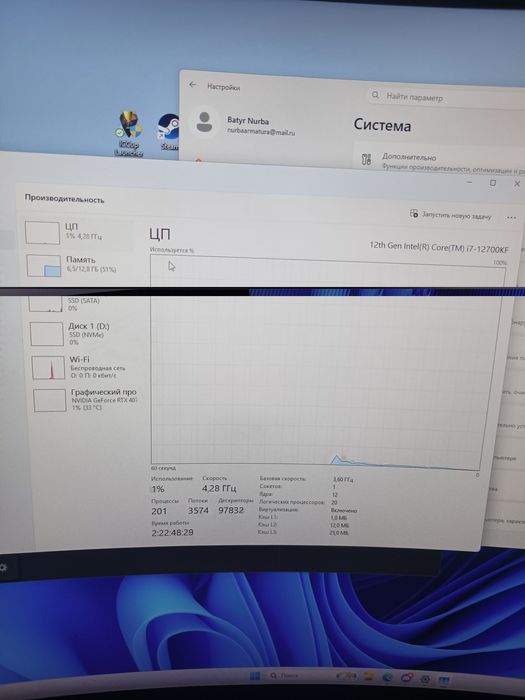Click the Wi-Fi mini graph thumbnail

[x=48, y=368]
